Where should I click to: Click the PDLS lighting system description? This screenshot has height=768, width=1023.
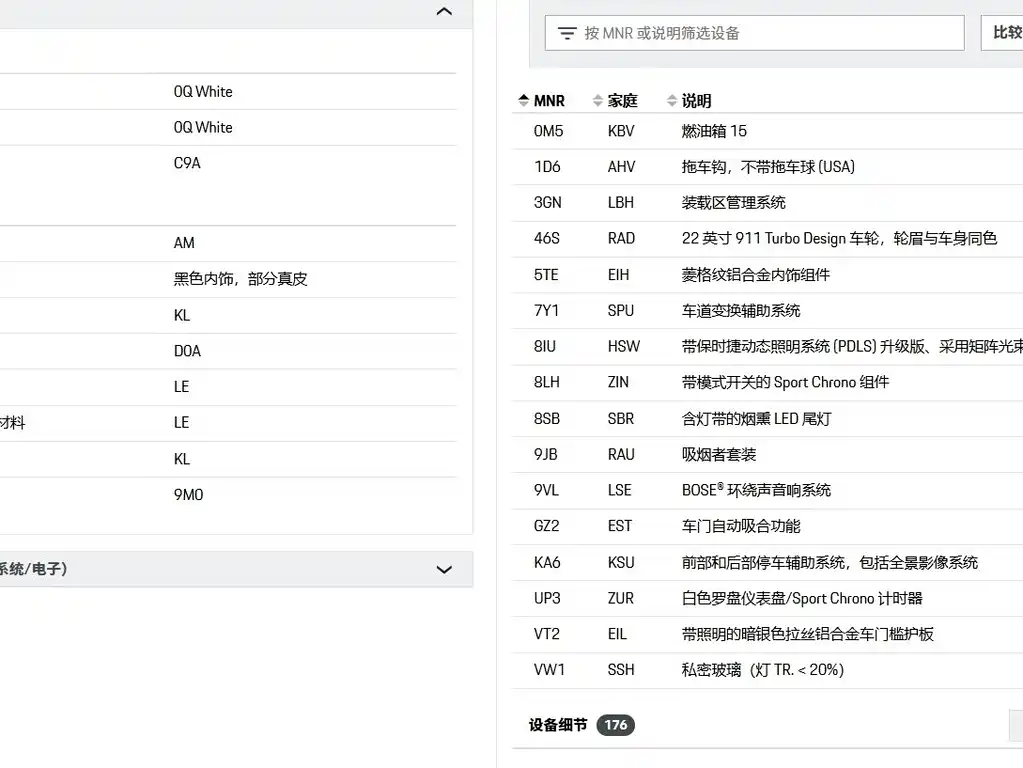[x=852, y=346]
